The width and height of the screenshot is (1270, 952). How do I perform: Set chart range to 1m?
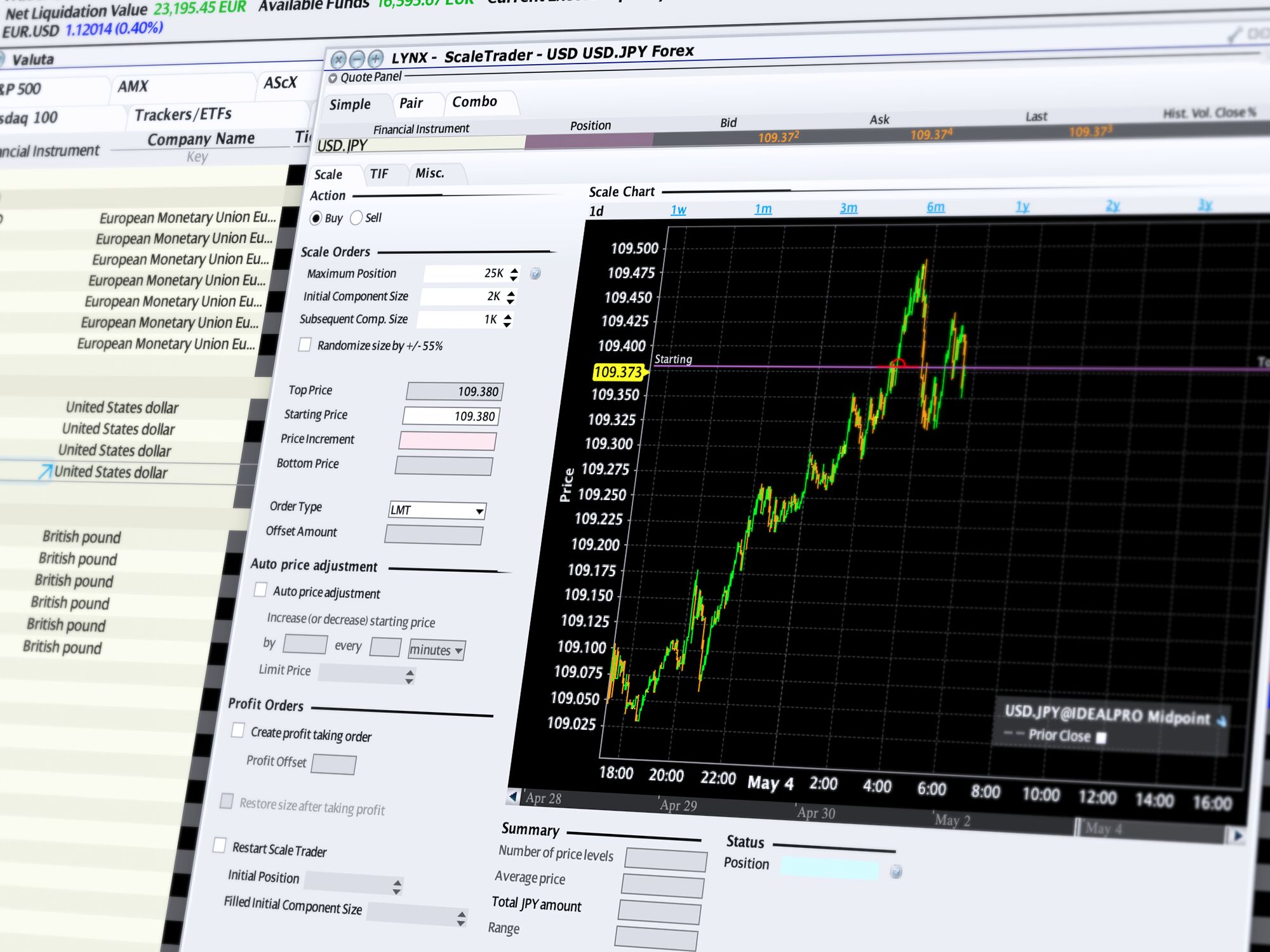click(763, 209)
